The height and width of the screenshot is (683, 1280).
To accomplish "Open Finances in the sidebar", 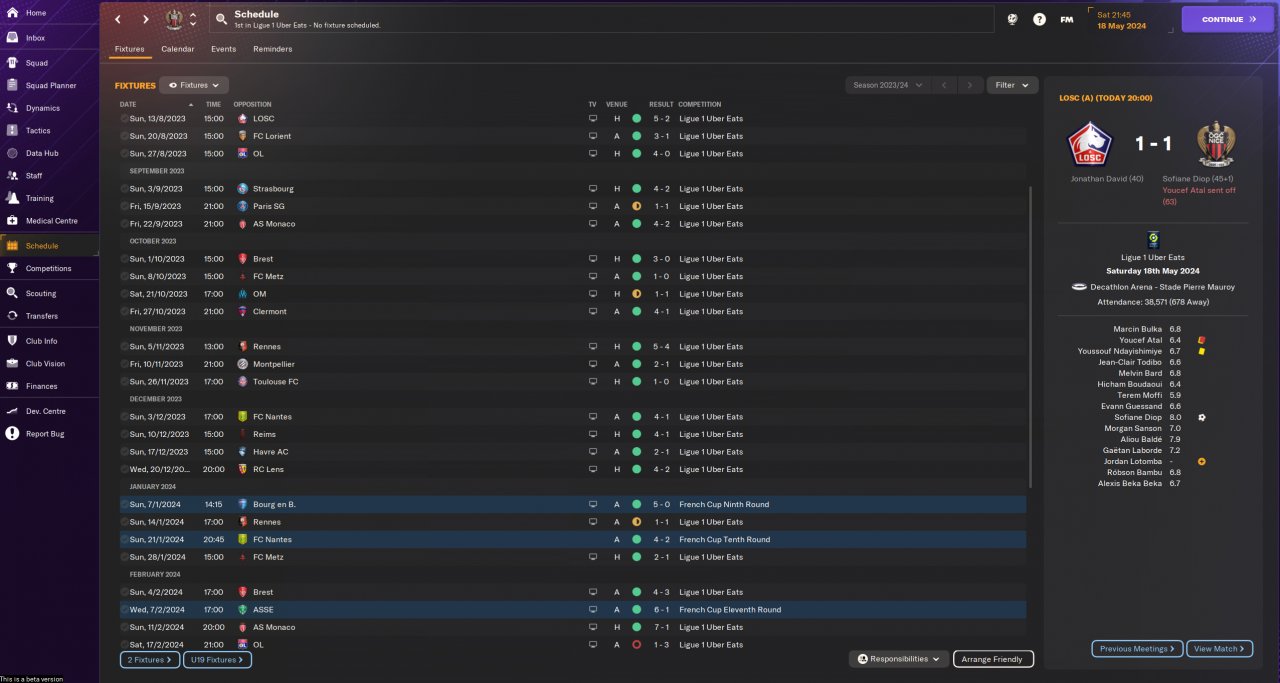I will click(42, 386).
